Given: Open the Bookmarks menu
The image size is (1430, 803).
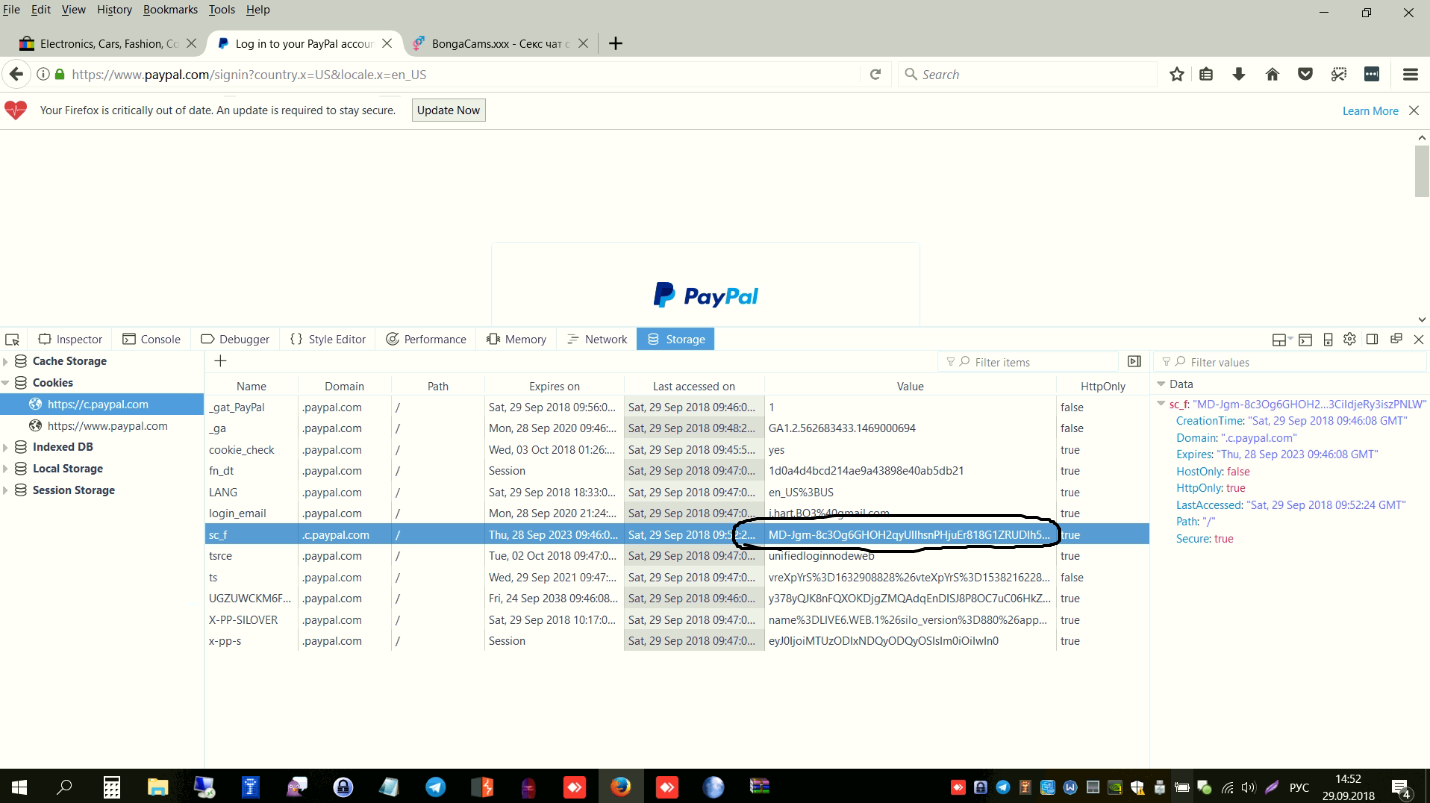Looking at the screenshot, I should click(170, 9).
